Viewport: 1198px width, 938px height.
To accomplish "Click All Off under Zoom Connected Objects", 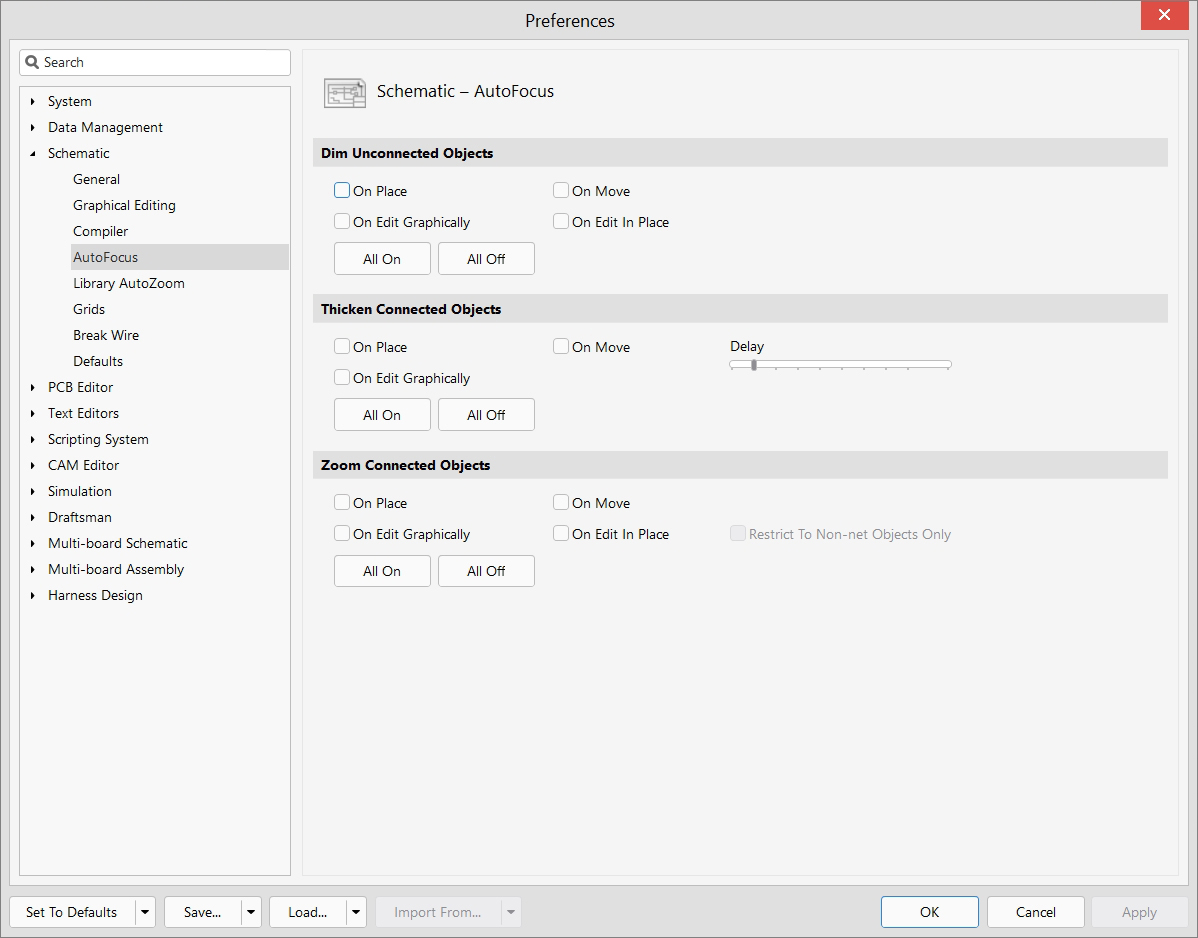I will pyautogui.click(x=486, y=571).
